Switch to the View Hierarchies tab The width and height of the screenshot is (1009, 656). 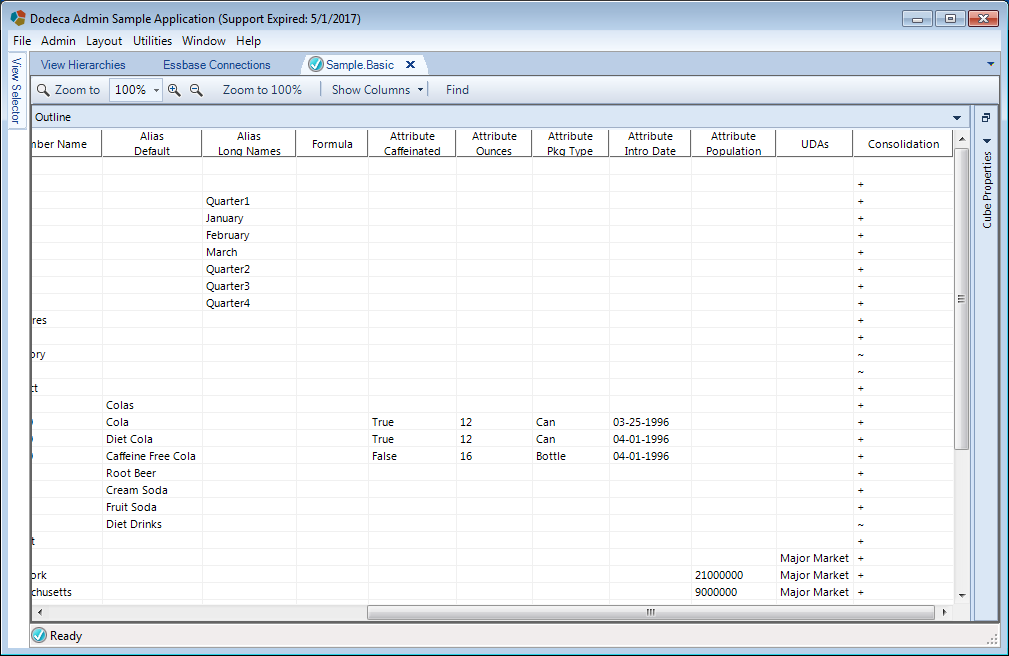click(x=83, y=64)
